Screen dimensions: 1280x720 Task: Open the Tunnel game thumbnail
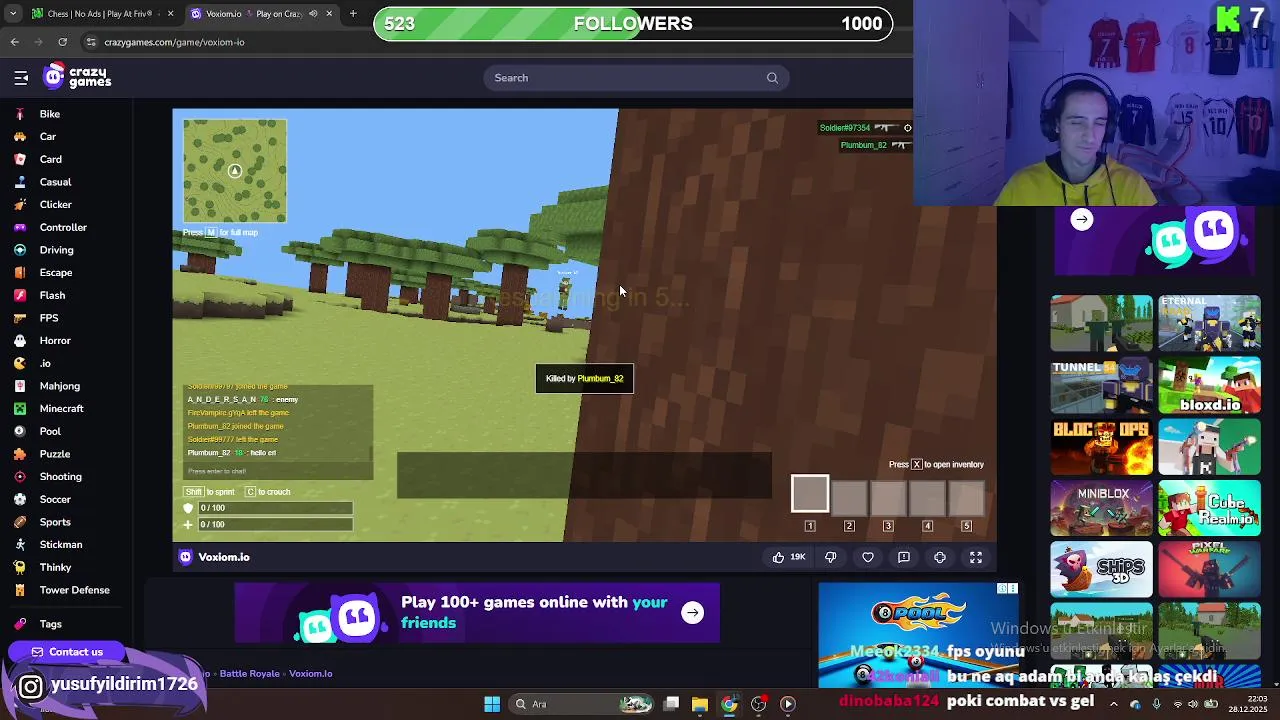pos(1101,385)
